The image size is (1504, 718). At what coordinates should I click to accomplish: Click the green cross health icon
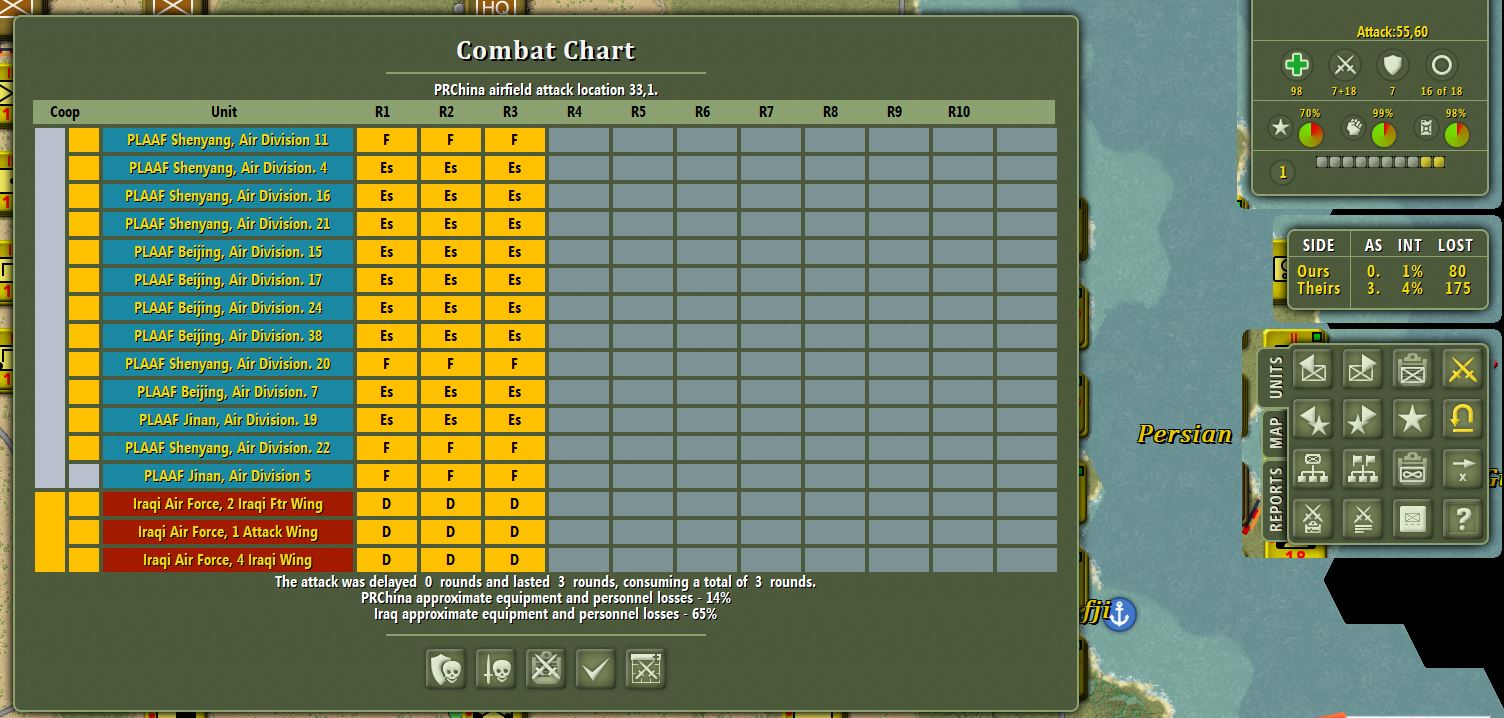click(1297, 66)
